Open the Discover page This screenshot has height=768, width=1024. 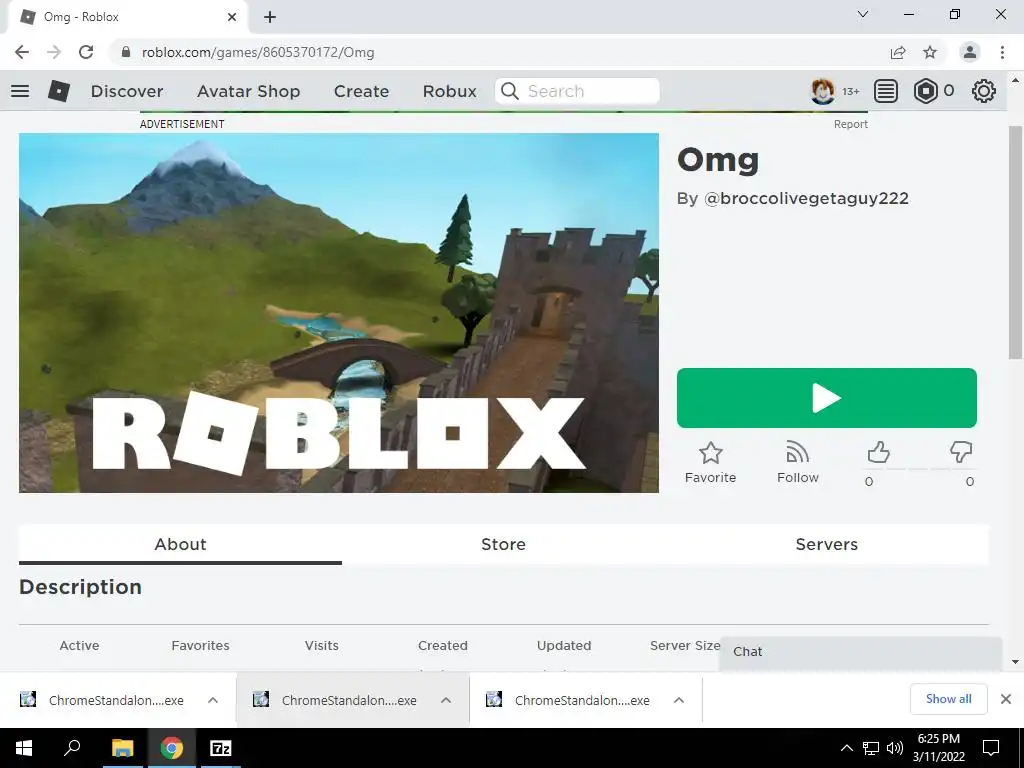pos(127,91)
